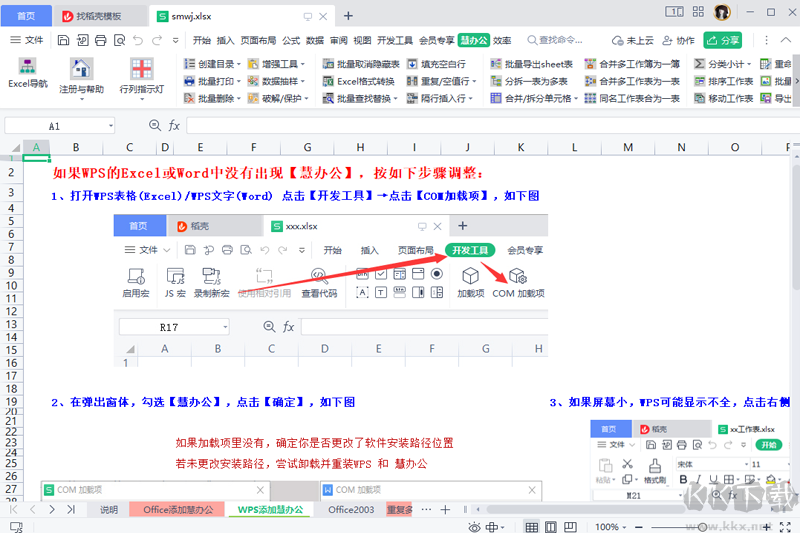Open the Excel导航 navigation tool
Screen dimensions: 800x533
28,73
